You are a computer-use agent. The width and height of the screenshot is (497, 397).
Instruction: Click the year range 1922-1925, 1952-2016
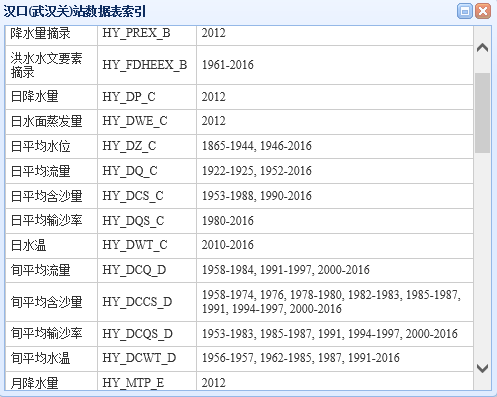pos(257,171)
